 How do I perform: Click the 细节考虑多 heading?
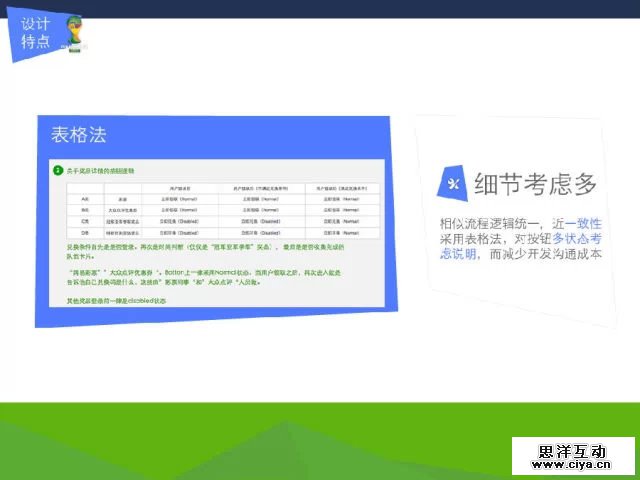(536, 184)
